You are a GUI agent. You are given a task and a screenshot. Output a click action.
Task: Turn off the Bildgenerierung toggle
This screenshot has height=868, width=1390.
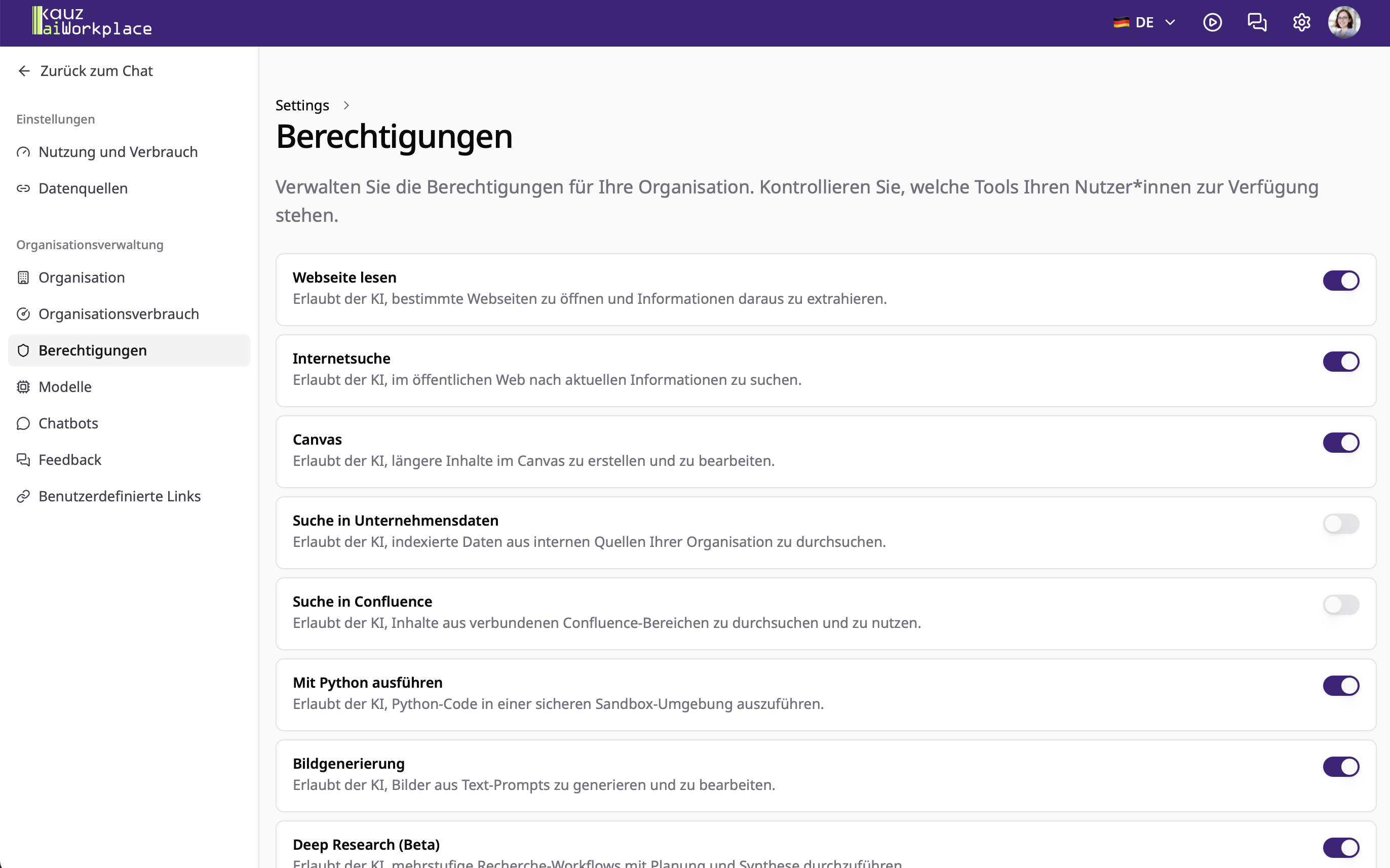[x=1342, y=766]
